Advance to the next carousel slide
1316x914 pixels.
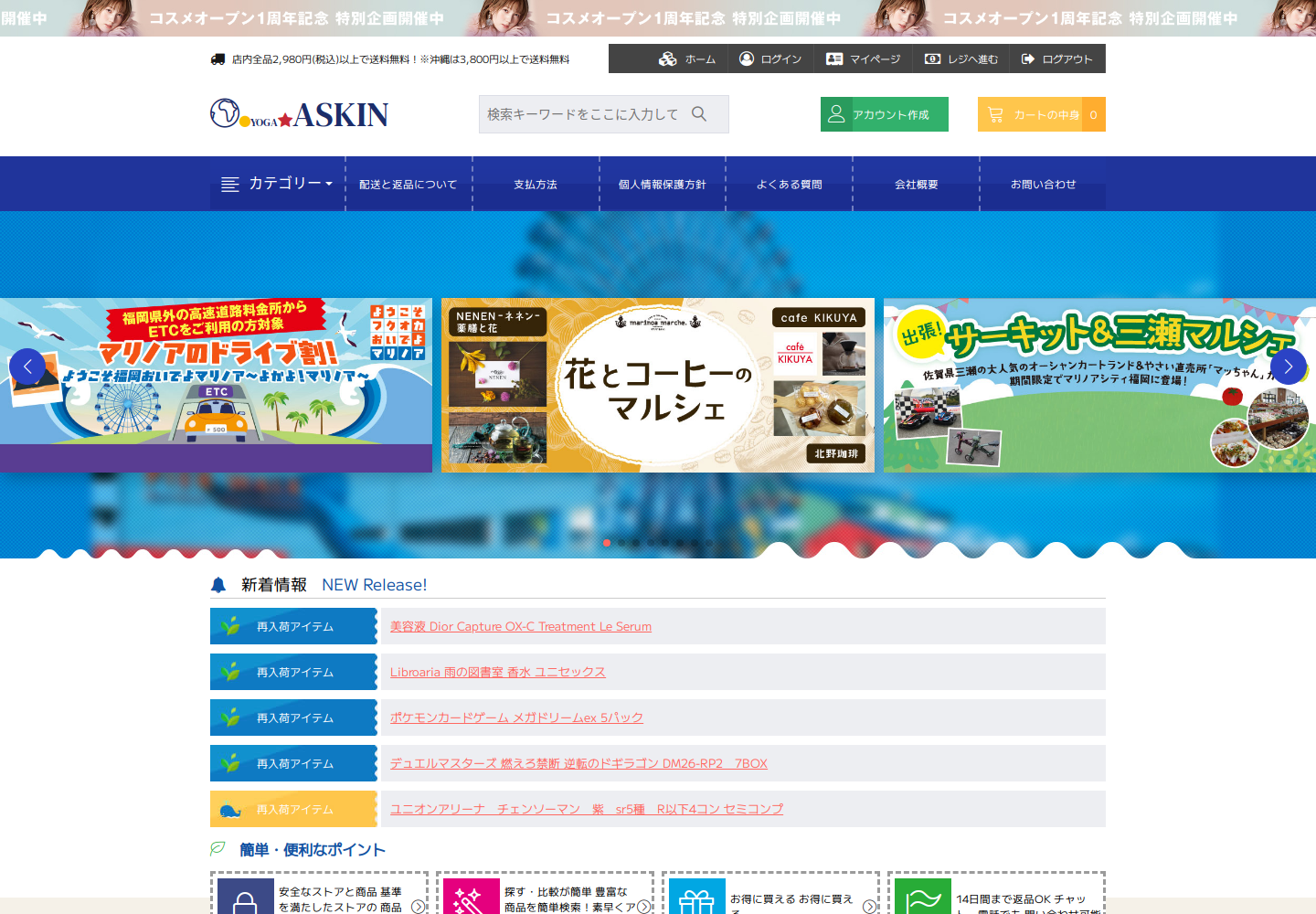[1289, 367]
